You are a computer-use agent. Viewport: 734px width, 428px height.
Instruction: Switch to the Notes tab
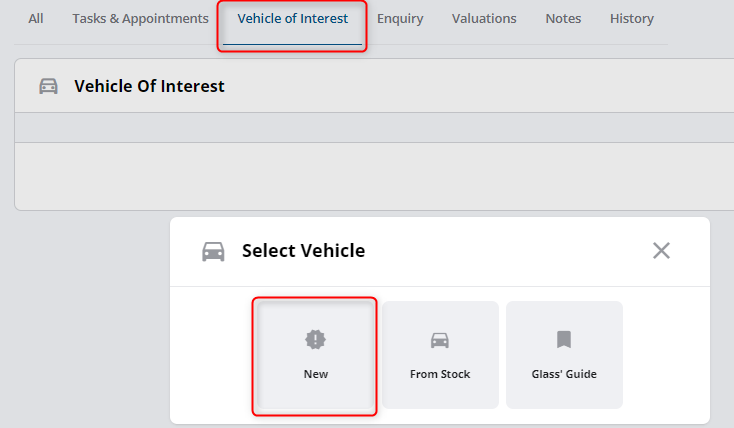pos(563,19)
